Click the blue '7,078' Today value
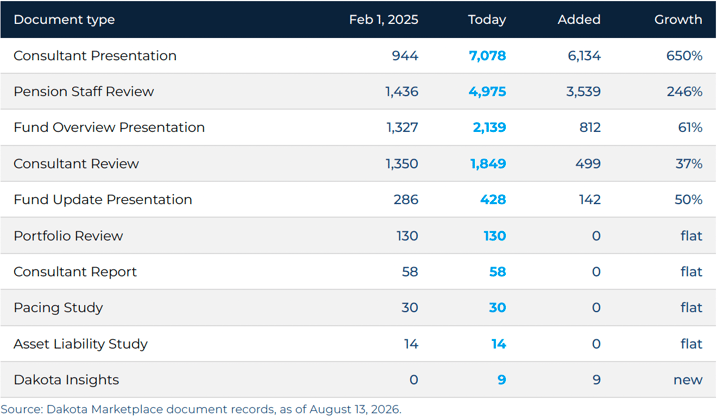Image resolution: width=717 pixels, height=418 pixels. (487, 56)
